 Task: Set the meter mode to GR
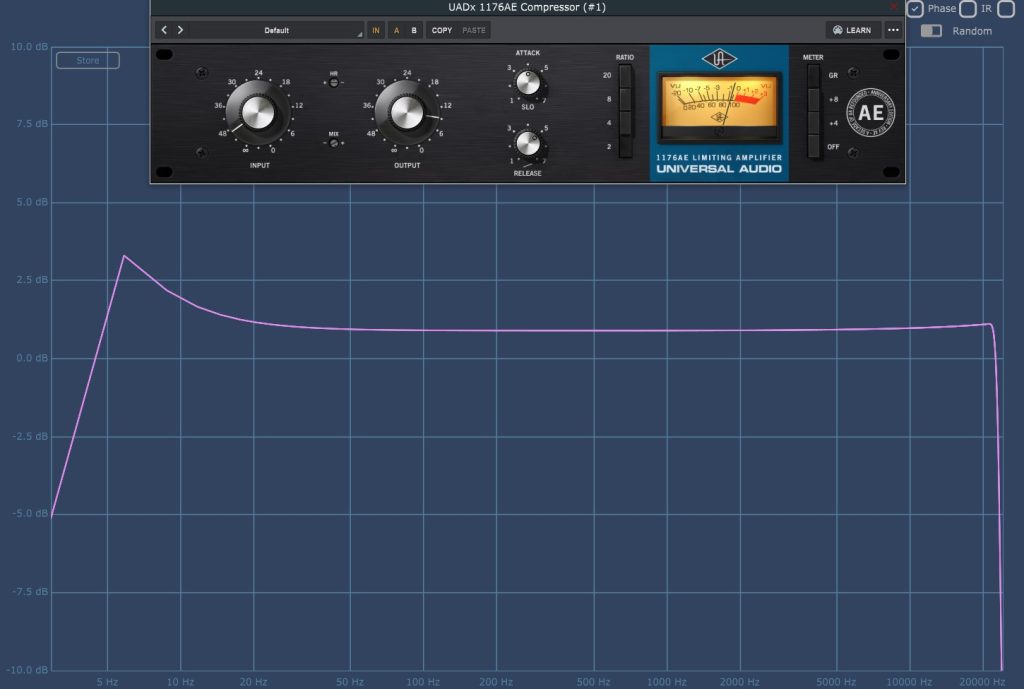(x=813, y=76)
